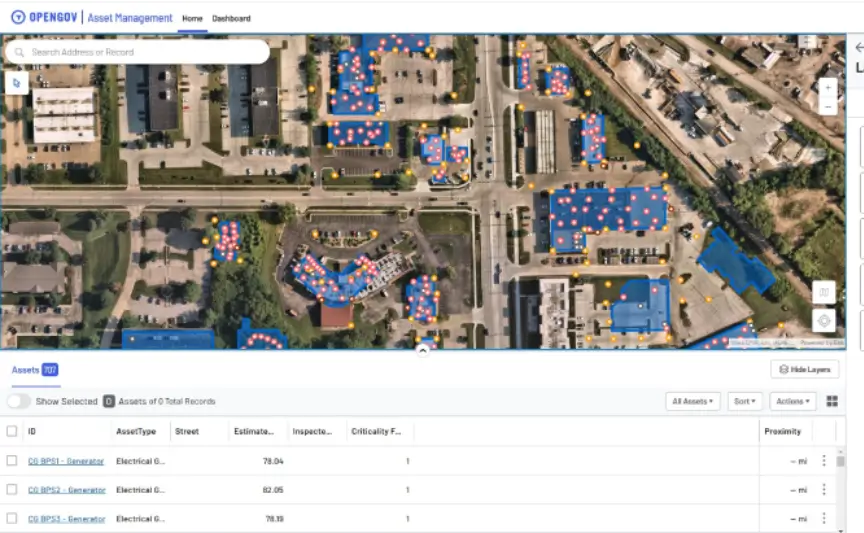Viewport: 864px width, 533px height.
Task: Click the OpenGov logo icon
Action: [x=18, y=17]
